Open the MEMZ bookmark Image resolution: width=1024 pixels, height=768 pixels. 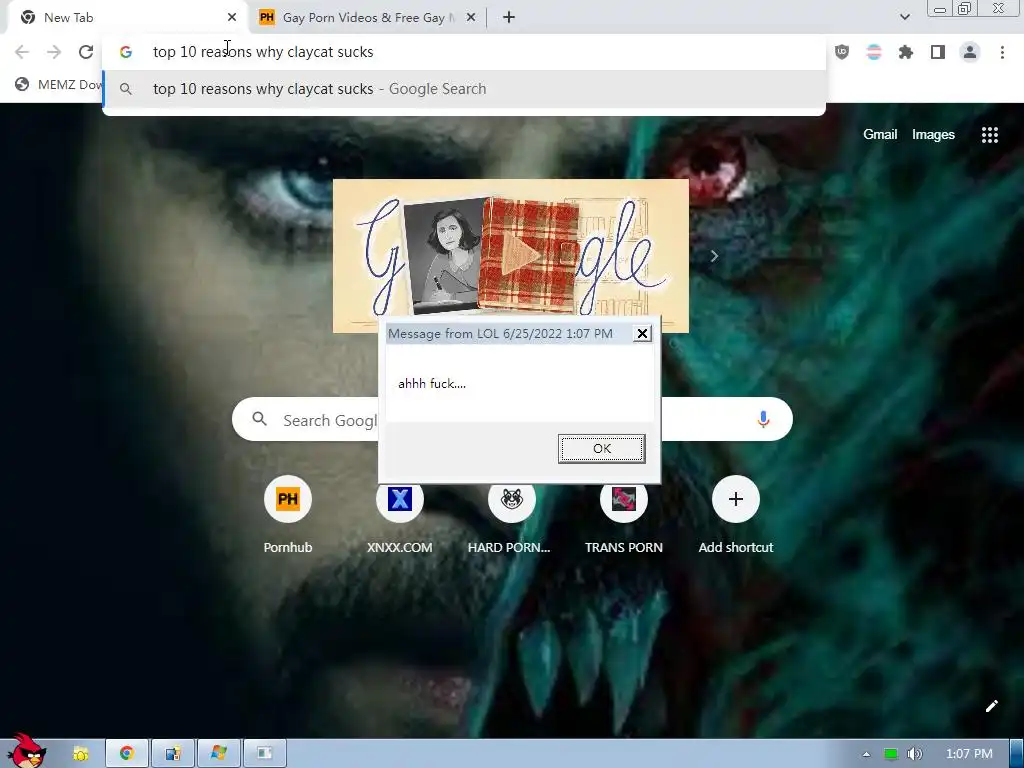click(x=59, y=84)
